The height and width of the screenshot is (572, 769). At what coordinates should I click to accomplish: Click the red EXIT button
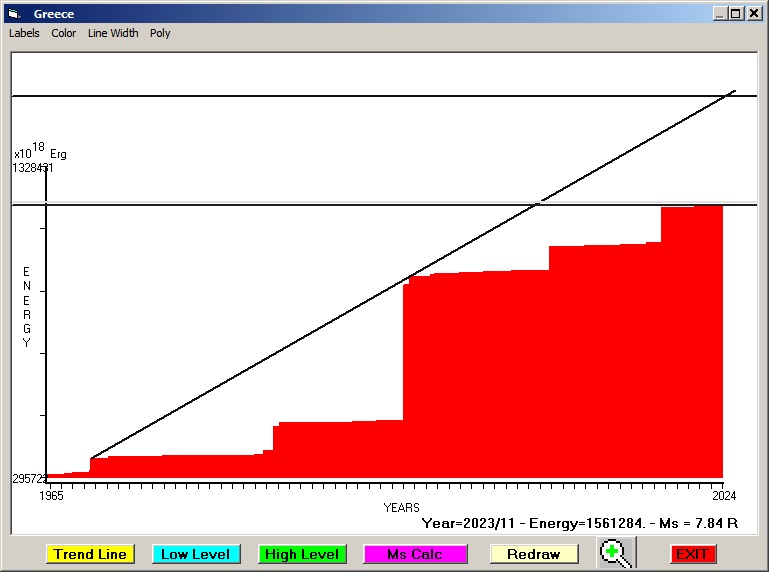(691, 554)
